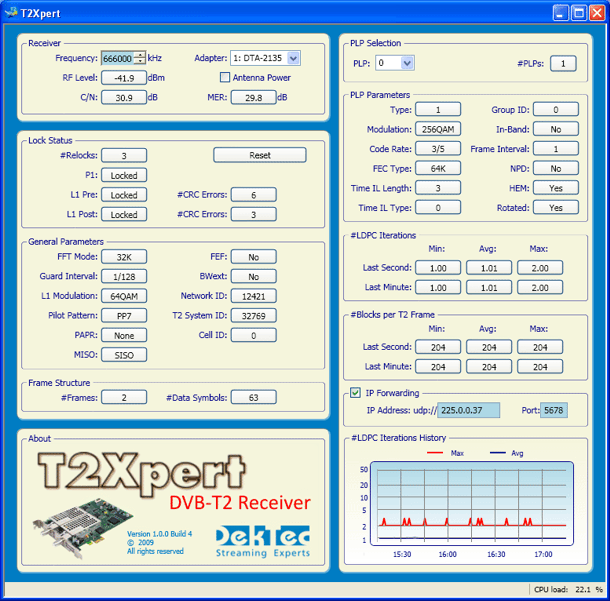Click the #Relocks value 3
Screen dimensions: 610x601
[124, 156]
